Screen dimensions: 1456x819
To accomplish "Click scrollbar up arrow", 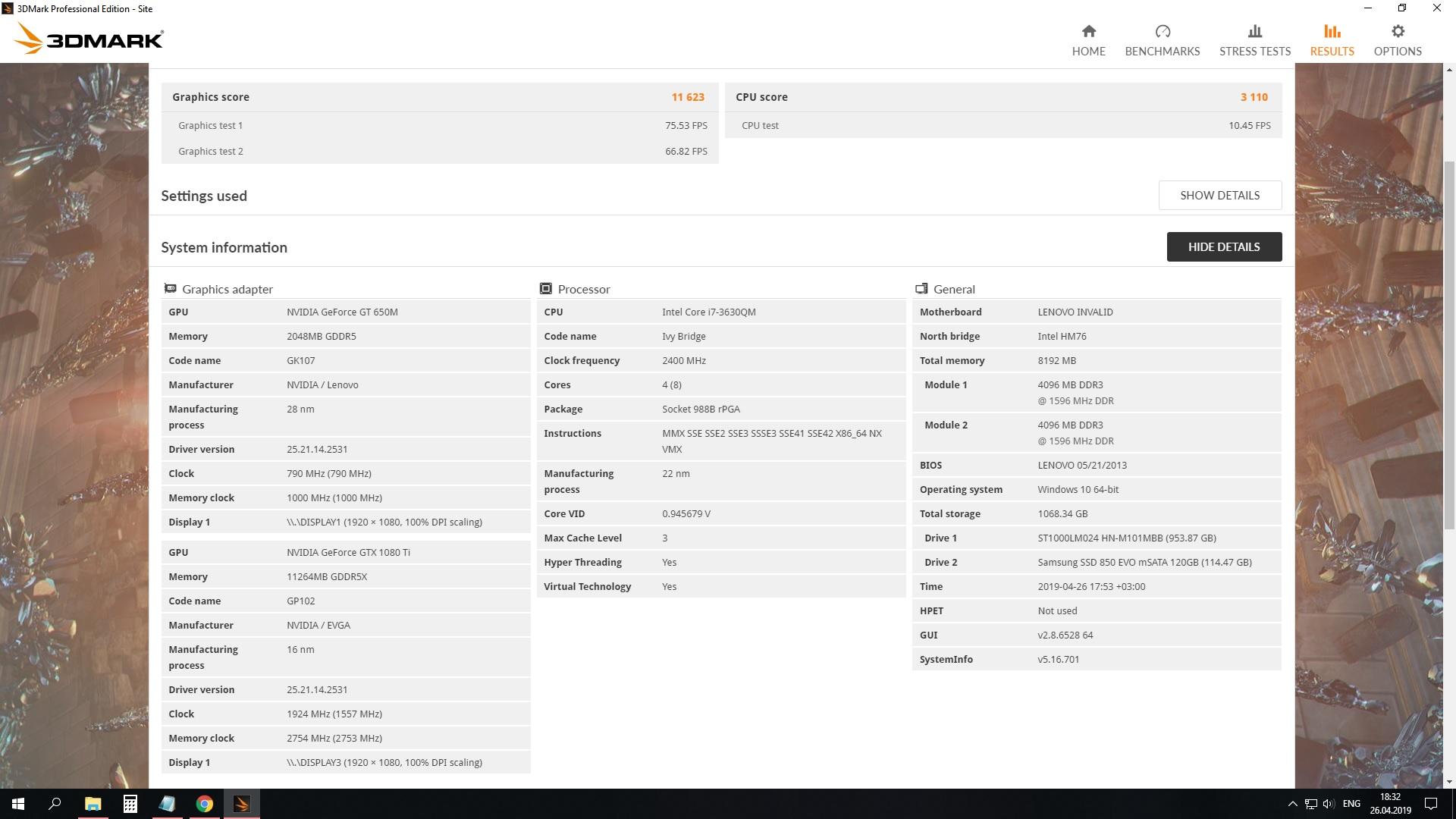I will [1449, 70].
